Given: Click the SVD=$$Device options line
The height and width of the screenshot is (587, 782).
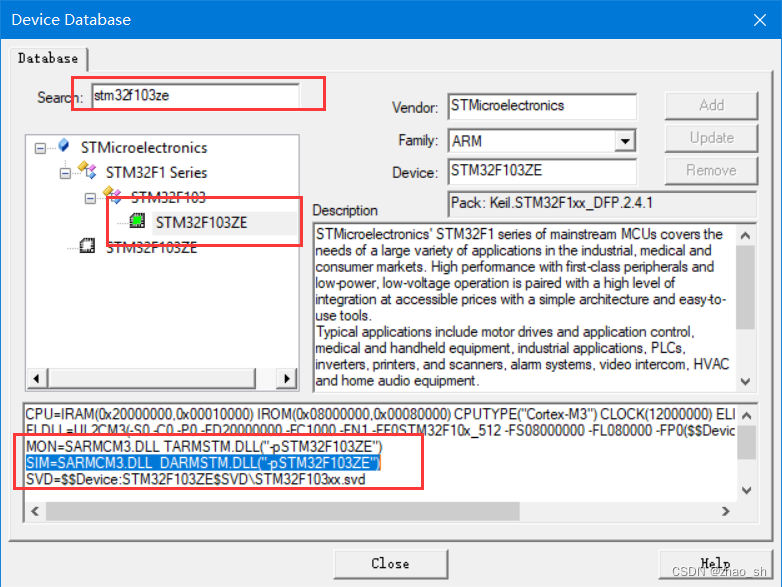Looking at the screenshot, I should [x=196, y=479].
